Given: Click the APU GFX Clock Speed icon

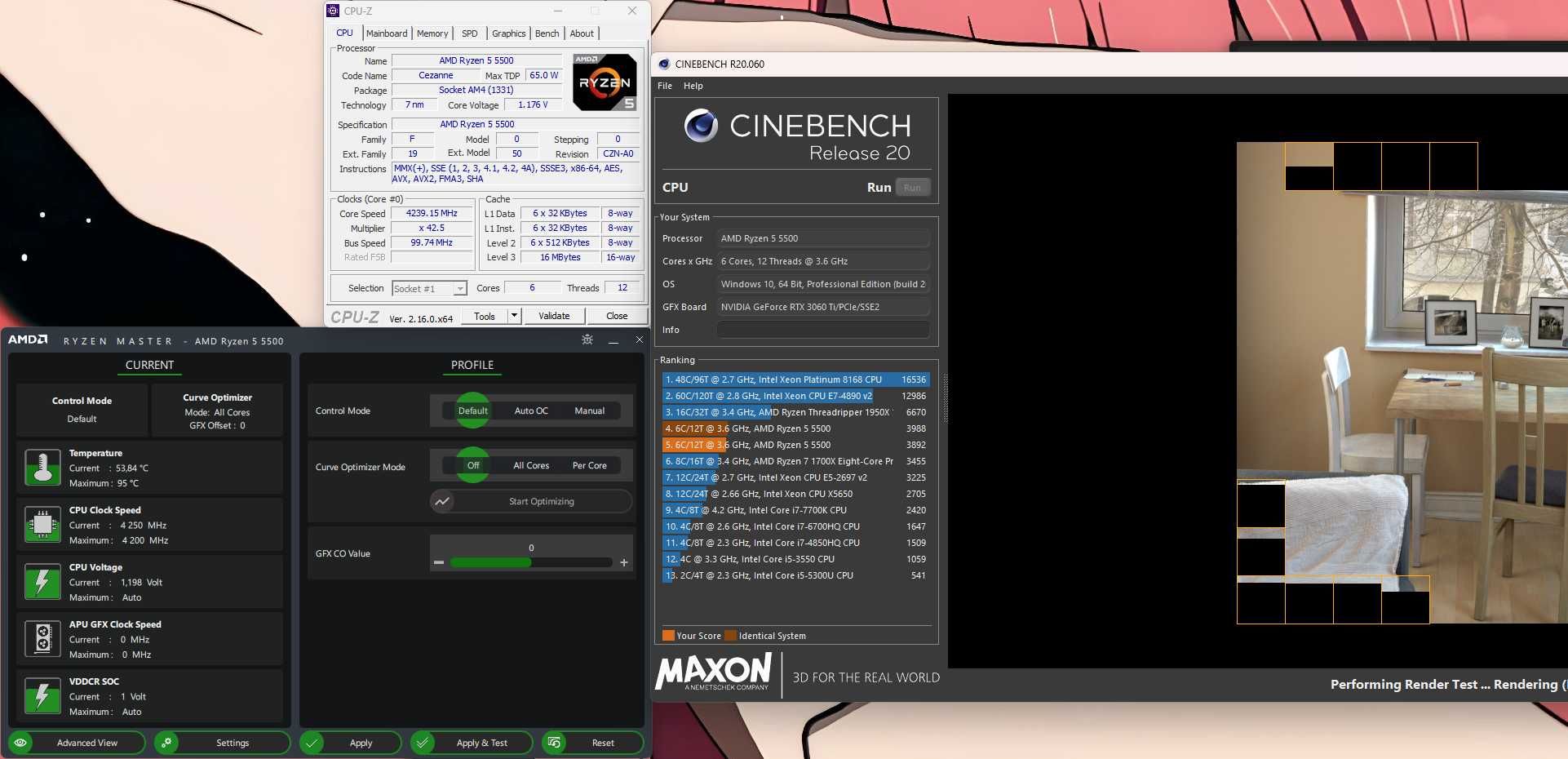Looking at the screenshot, I should [42, 639].
